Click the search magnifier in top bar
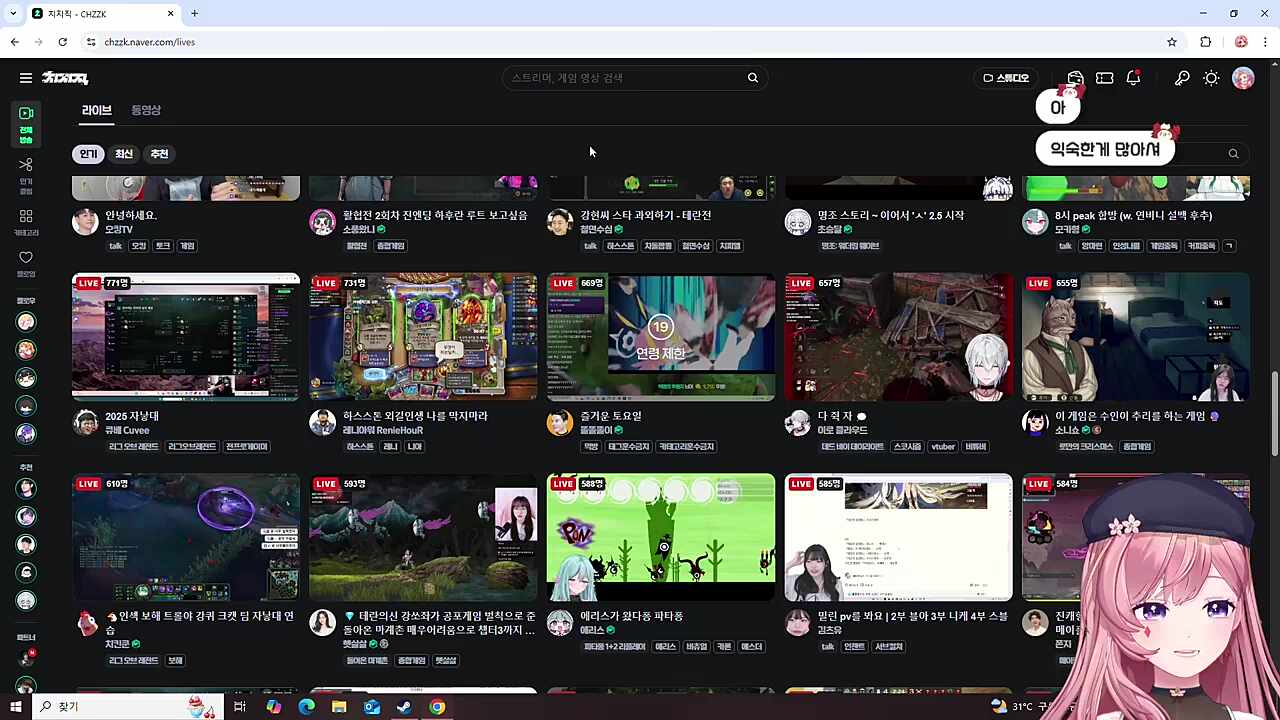This screenshot has height=720, width=1280. tap(753, 78)
